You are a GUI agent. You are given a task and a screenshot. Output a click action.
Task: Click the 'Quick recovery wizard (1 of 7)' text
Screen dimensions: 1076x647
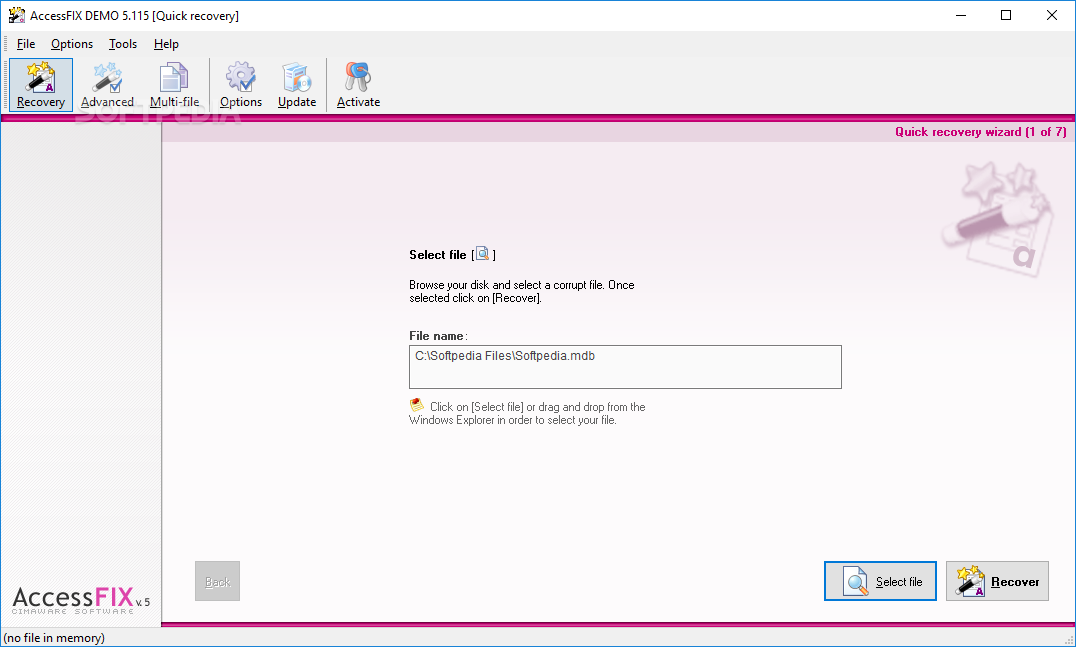pos(981,132)
